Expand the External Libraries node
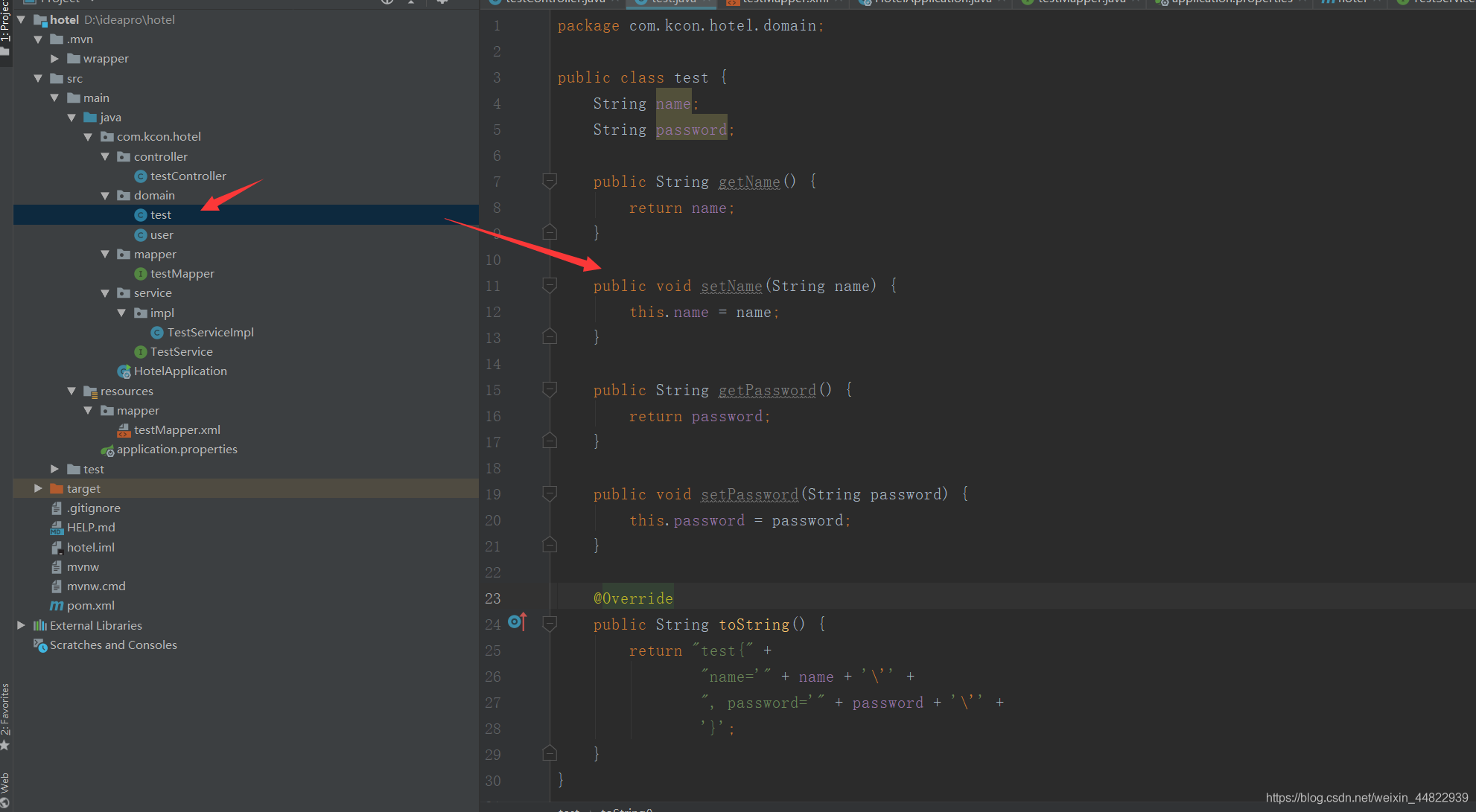This screenshot has height=812, width=1476. pos(22,625)
